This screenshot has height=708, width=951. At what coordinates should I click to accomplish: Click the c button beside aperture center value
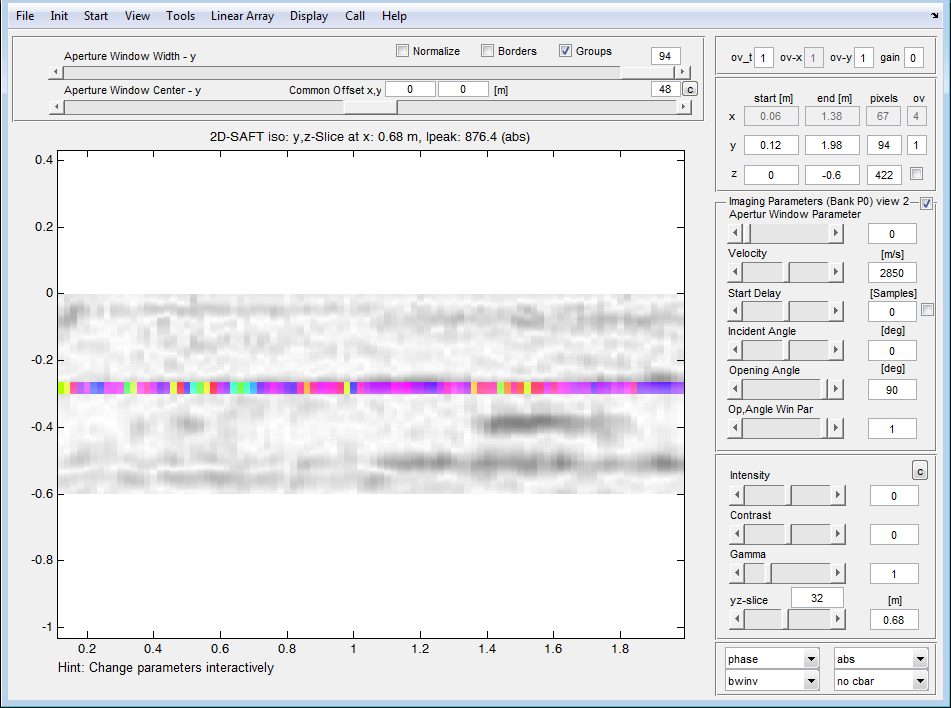[690, 89]
